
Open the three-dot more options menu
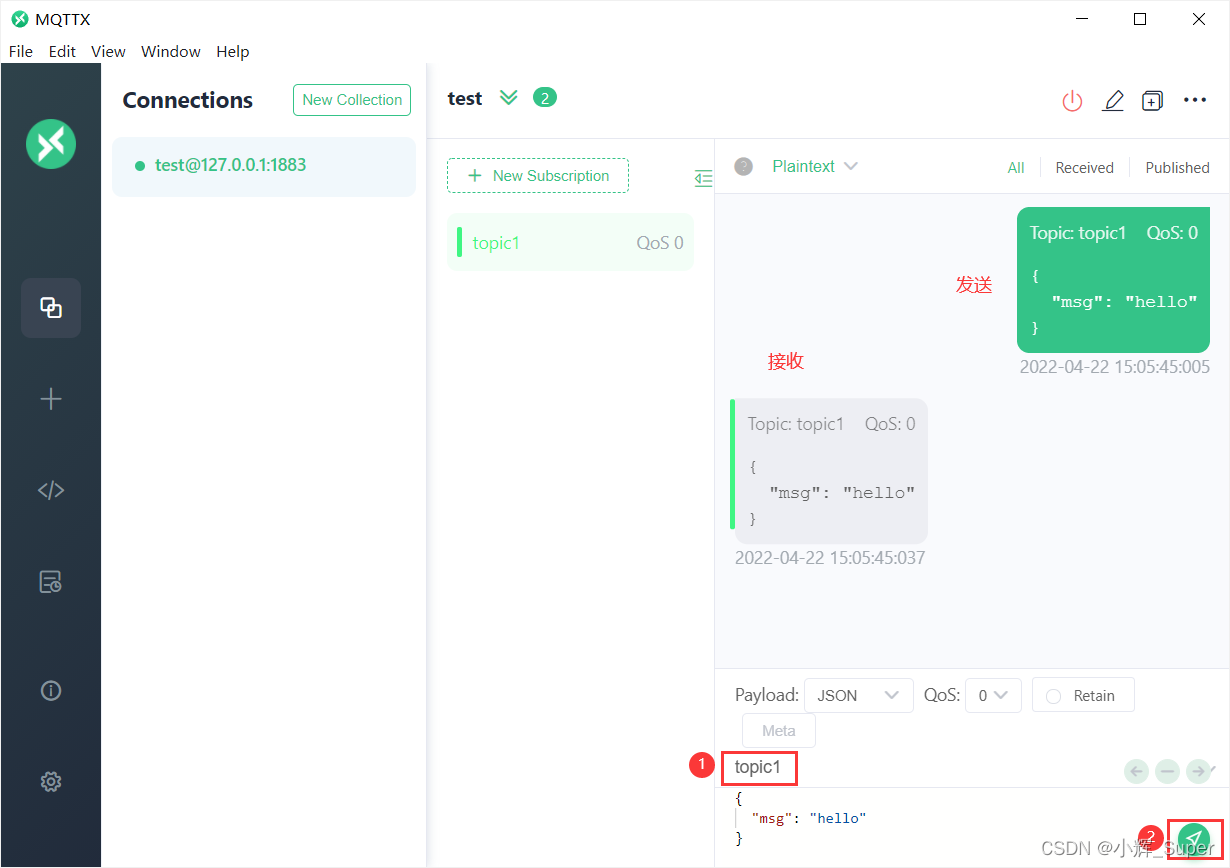(1195, 100)
